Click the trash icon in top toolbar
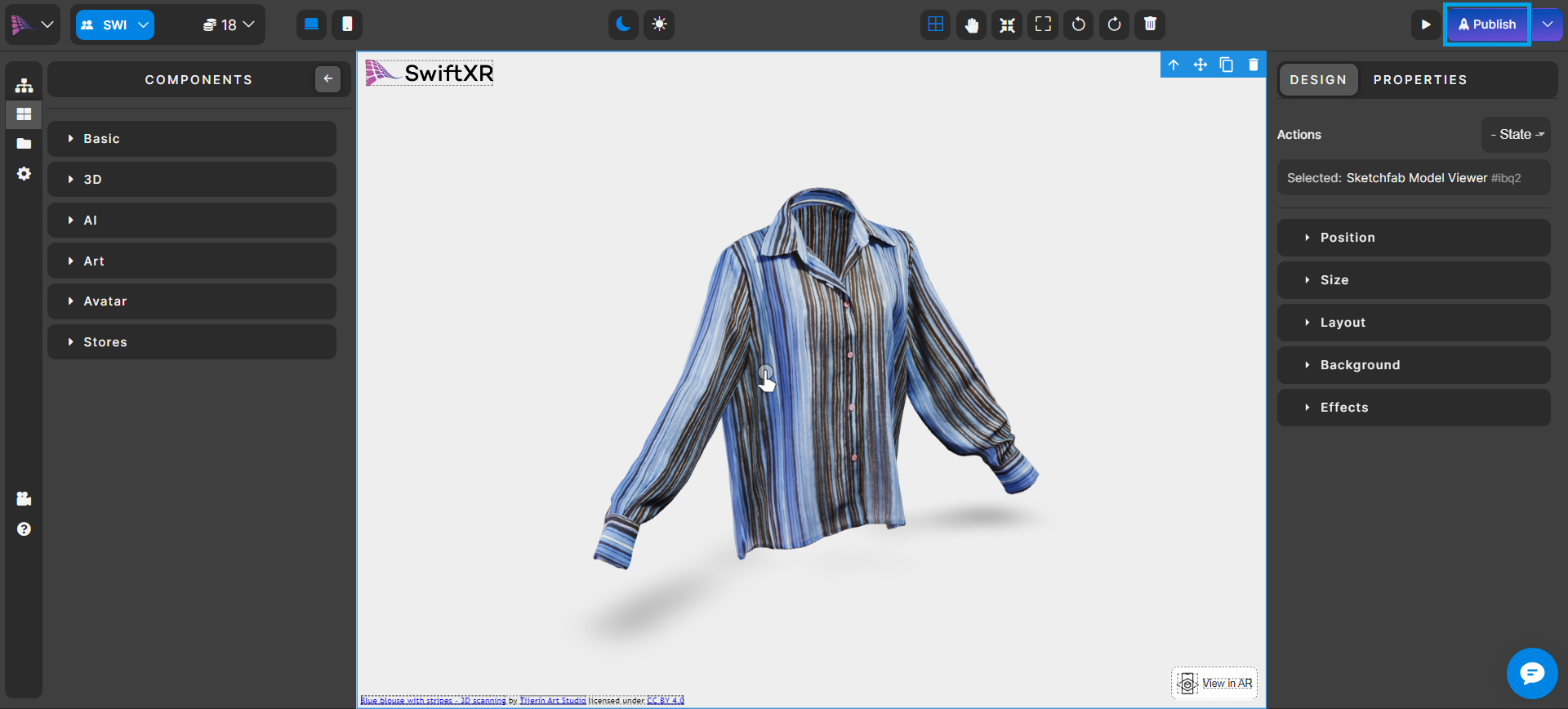 tap(1150, 25)
